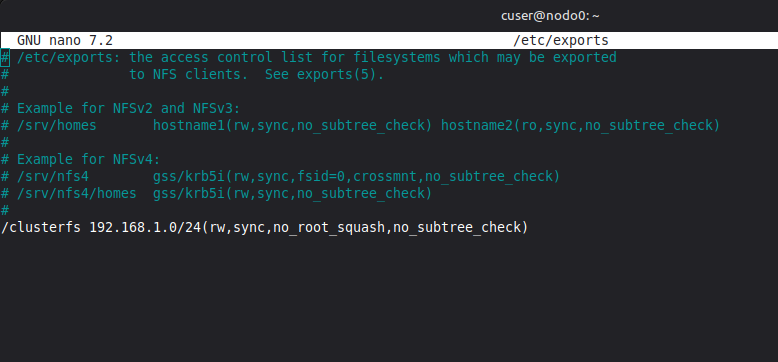Viewport: 778px width, 362px height.
Task: Click 'gss/krb5i(rw,sync,no_subtree_check)' on homes line
Action: (x=293, y=193)
